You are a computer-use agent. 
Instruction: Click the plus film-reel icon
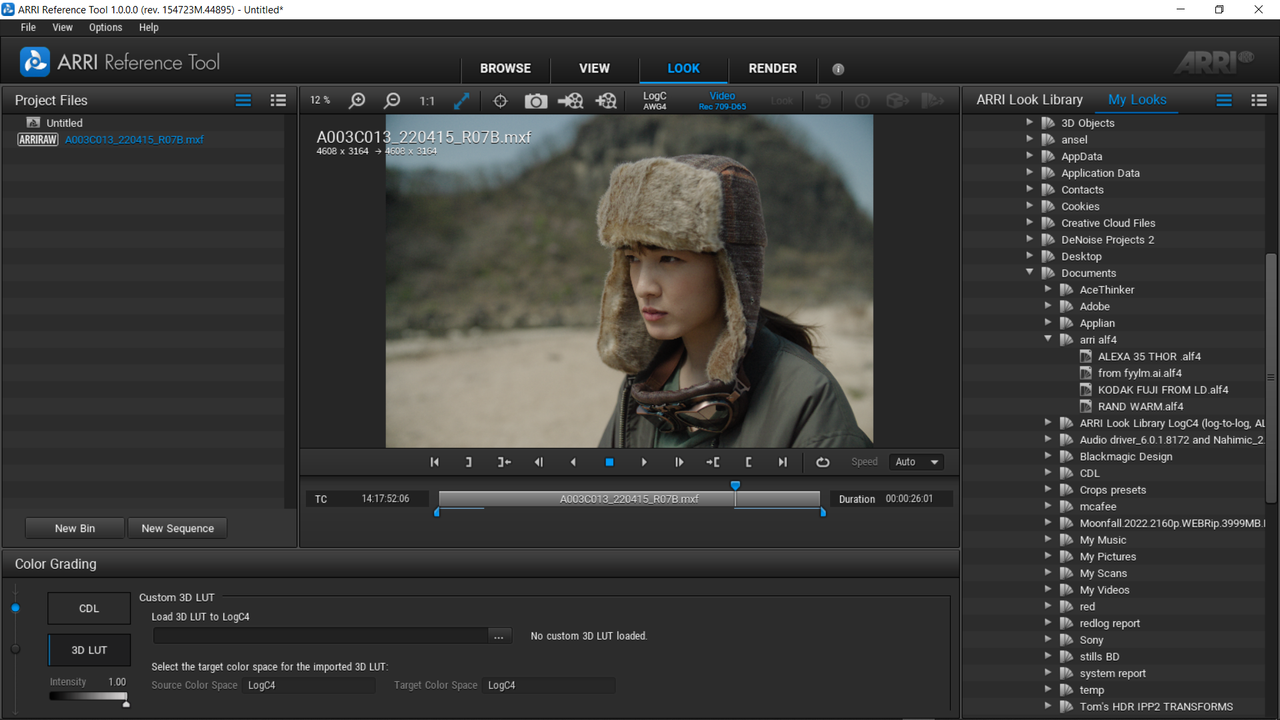tap(606, 100)
